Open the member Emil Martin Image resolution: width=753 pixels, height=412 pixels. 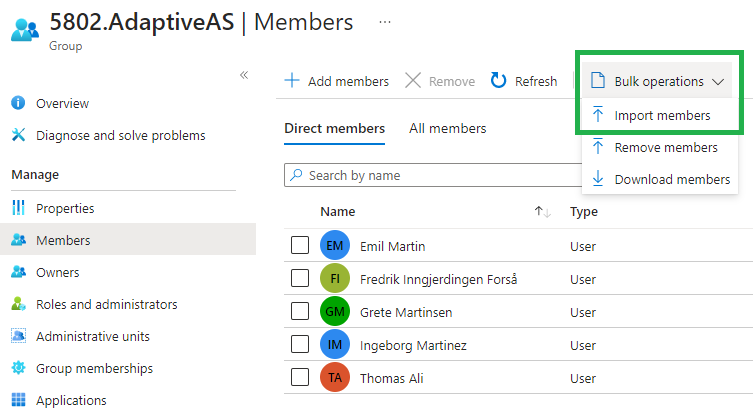pyautogui.click(x=392, y=246)
